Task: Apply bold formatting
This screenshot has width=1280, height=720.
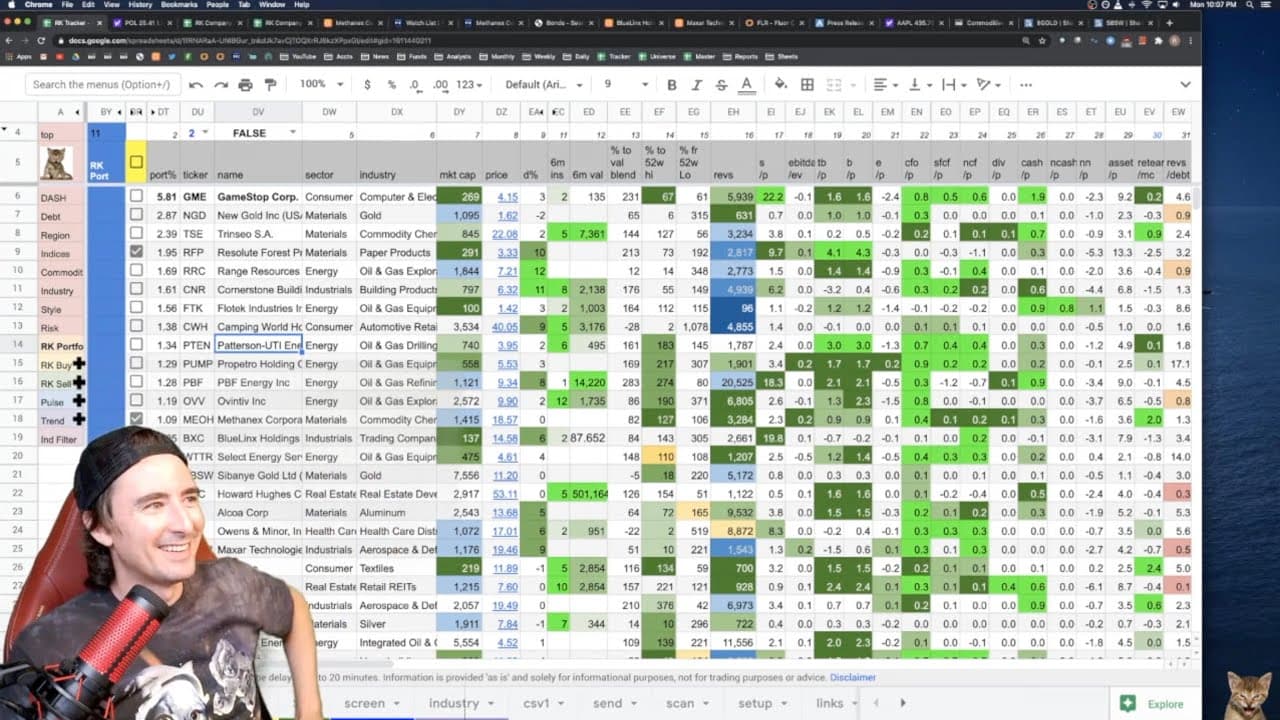Action: pos(672,85)
